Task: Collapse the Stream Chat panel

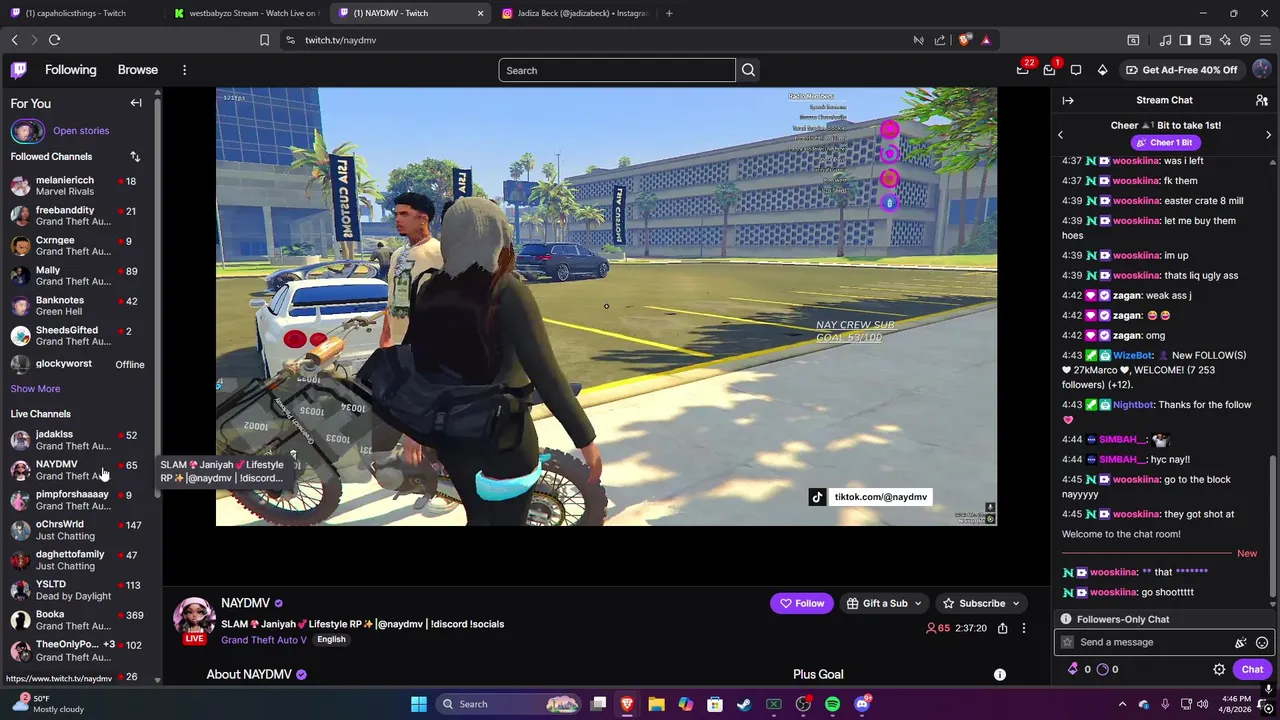Action: pos(1068,100)
